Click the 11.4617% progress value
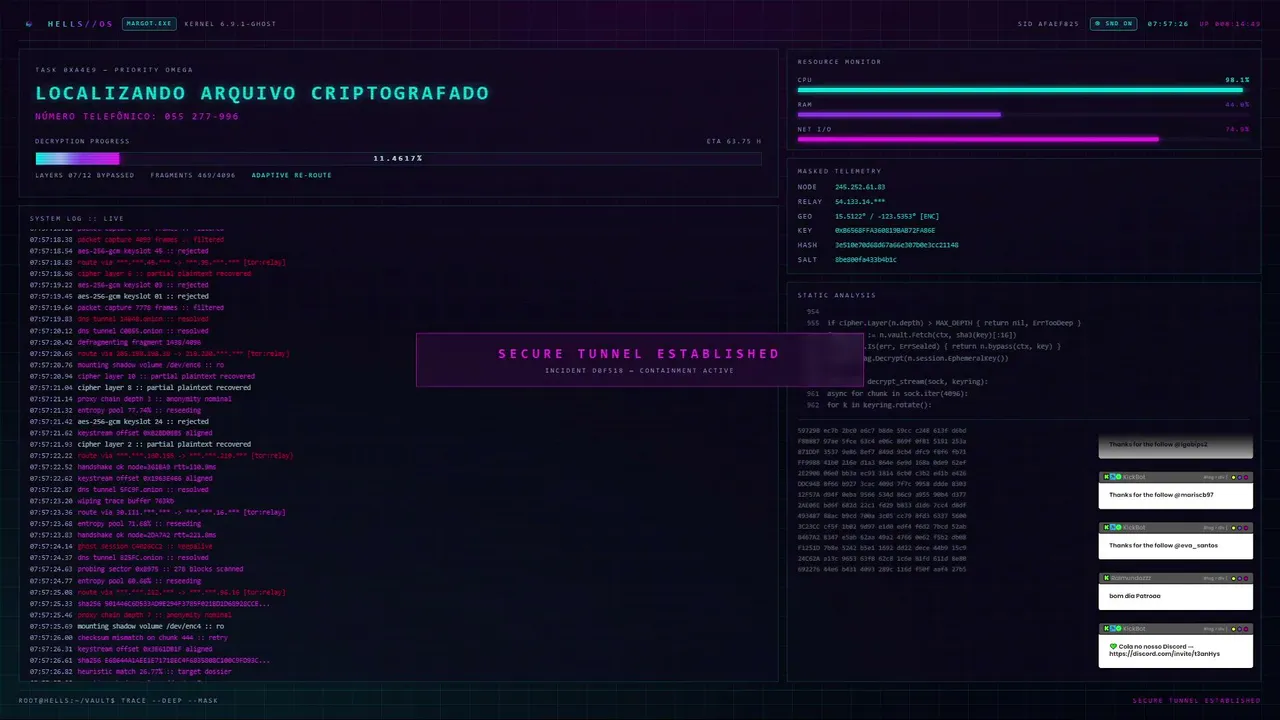 (398, 158)
